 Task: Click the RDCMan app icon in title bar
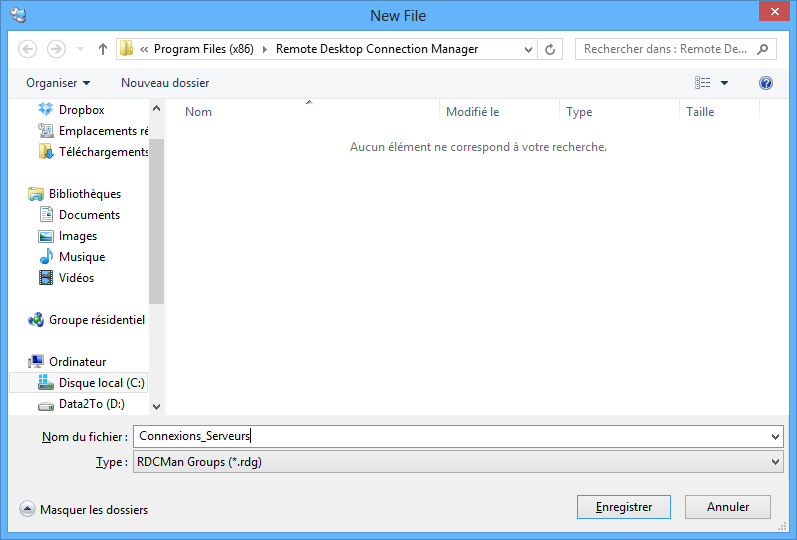click(18, 15)
